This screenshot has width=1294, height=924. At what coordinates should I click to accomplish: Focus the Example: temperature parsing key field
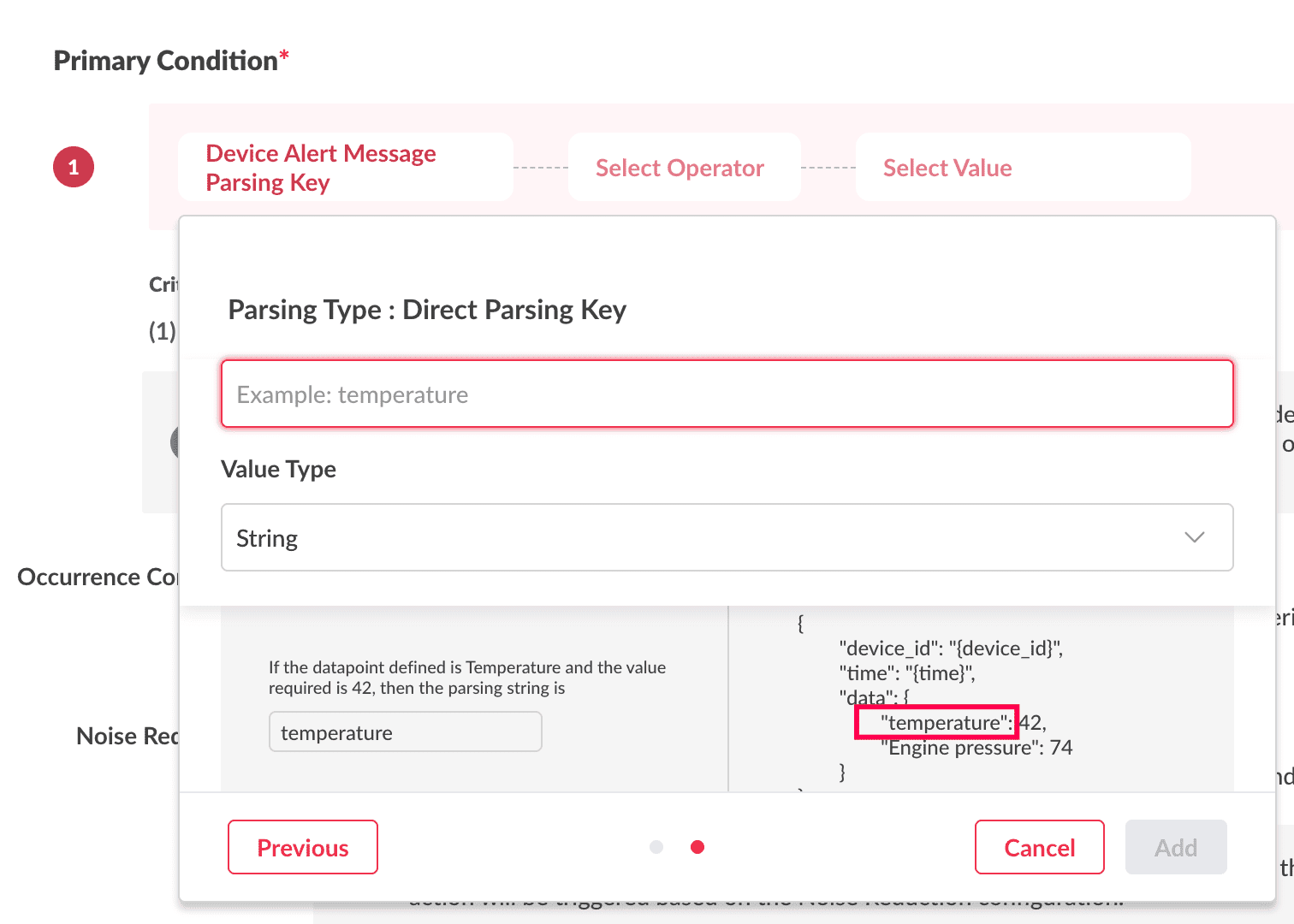727,394
